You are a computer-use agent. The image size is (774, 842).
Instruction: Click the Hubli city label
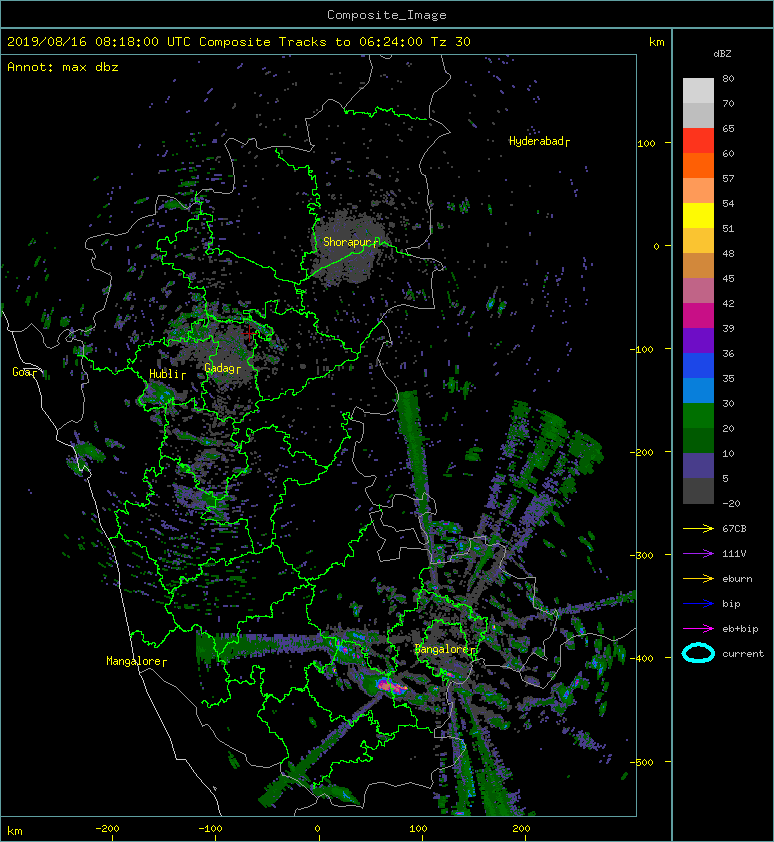(167, 374)
